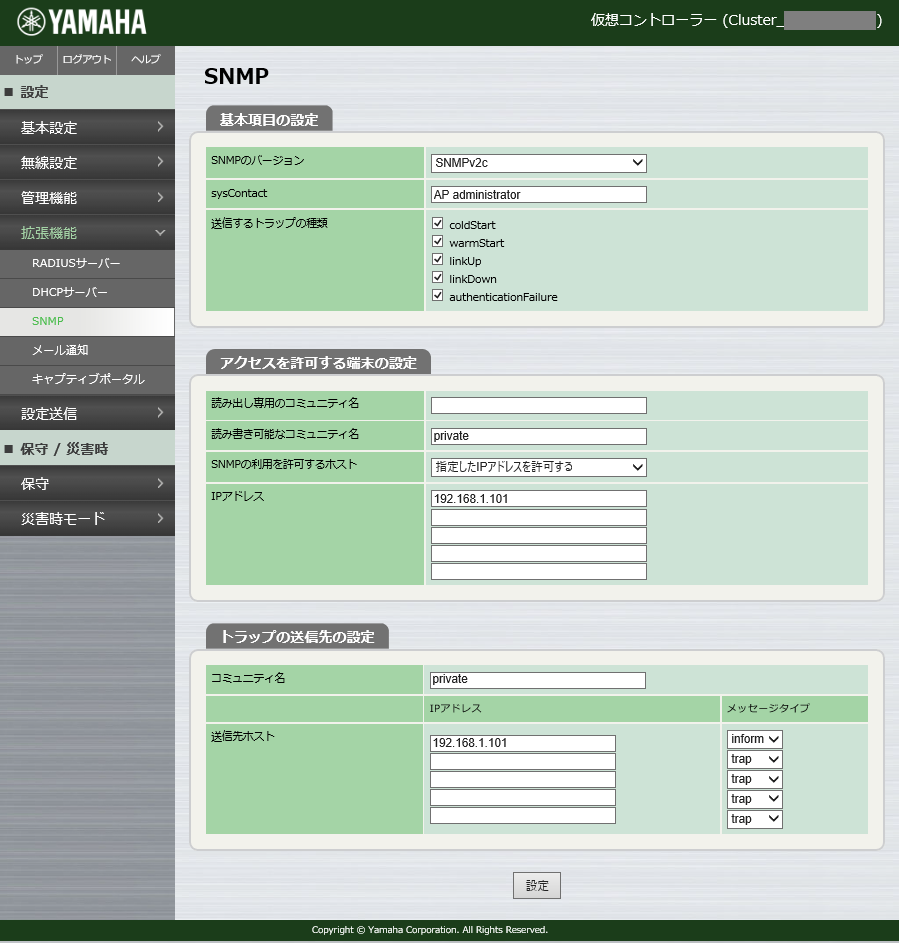The image size is (899, 943).
Task: Disable the linkDown trap
Action: [437, 277]
